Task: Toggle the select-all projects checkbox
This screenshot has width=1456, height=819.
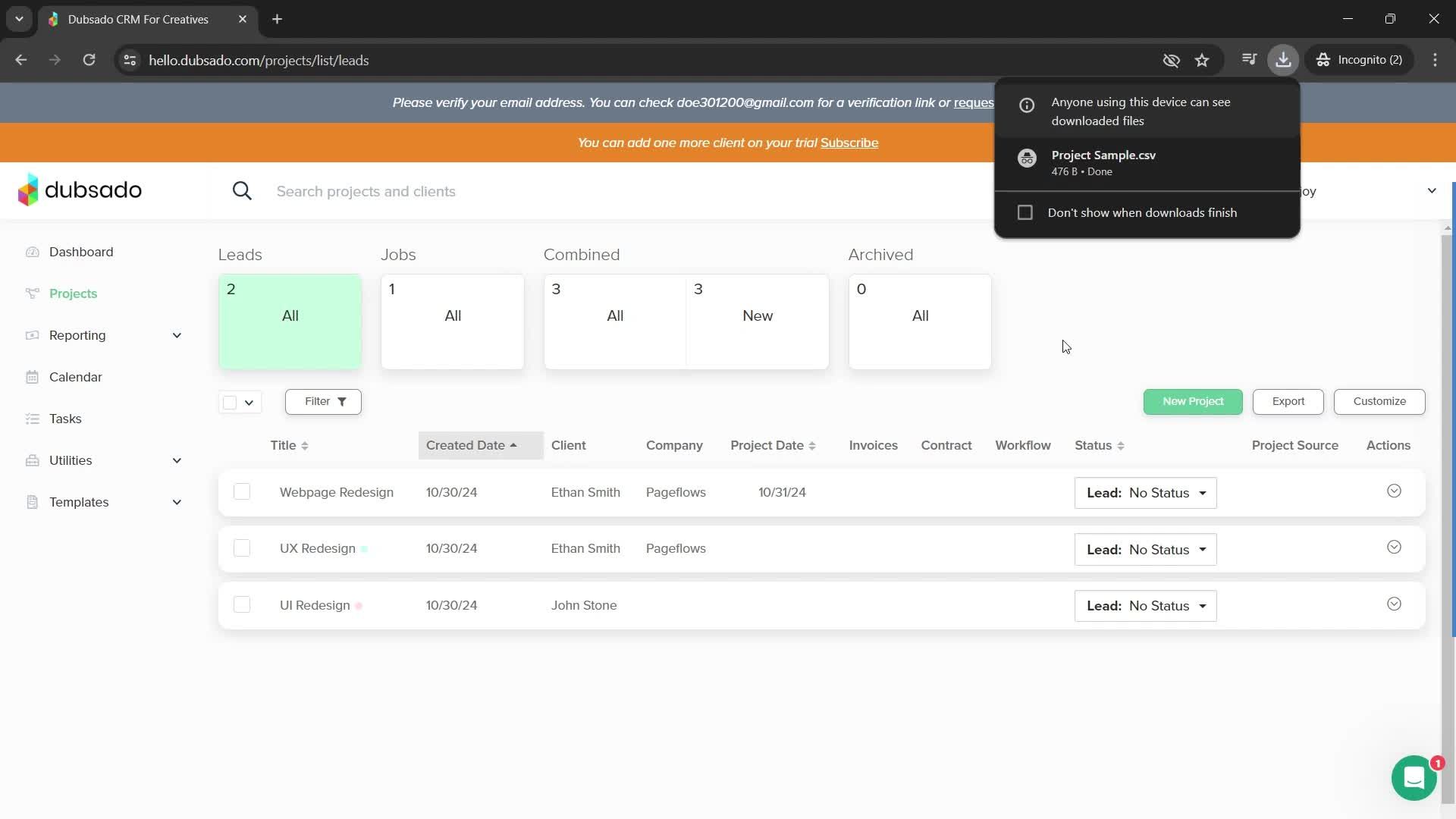Action: click(230, 402)
